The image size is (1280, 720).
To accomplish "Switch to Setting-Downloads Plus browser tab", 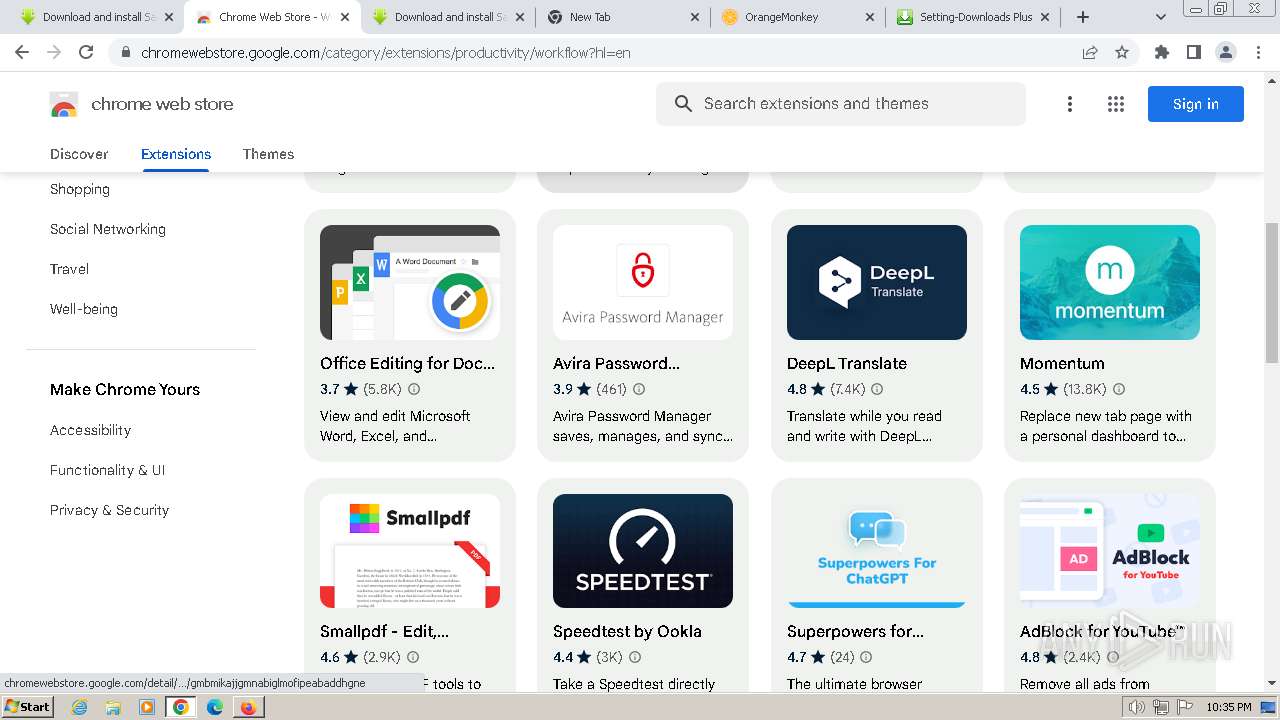I will coord(975,17).
